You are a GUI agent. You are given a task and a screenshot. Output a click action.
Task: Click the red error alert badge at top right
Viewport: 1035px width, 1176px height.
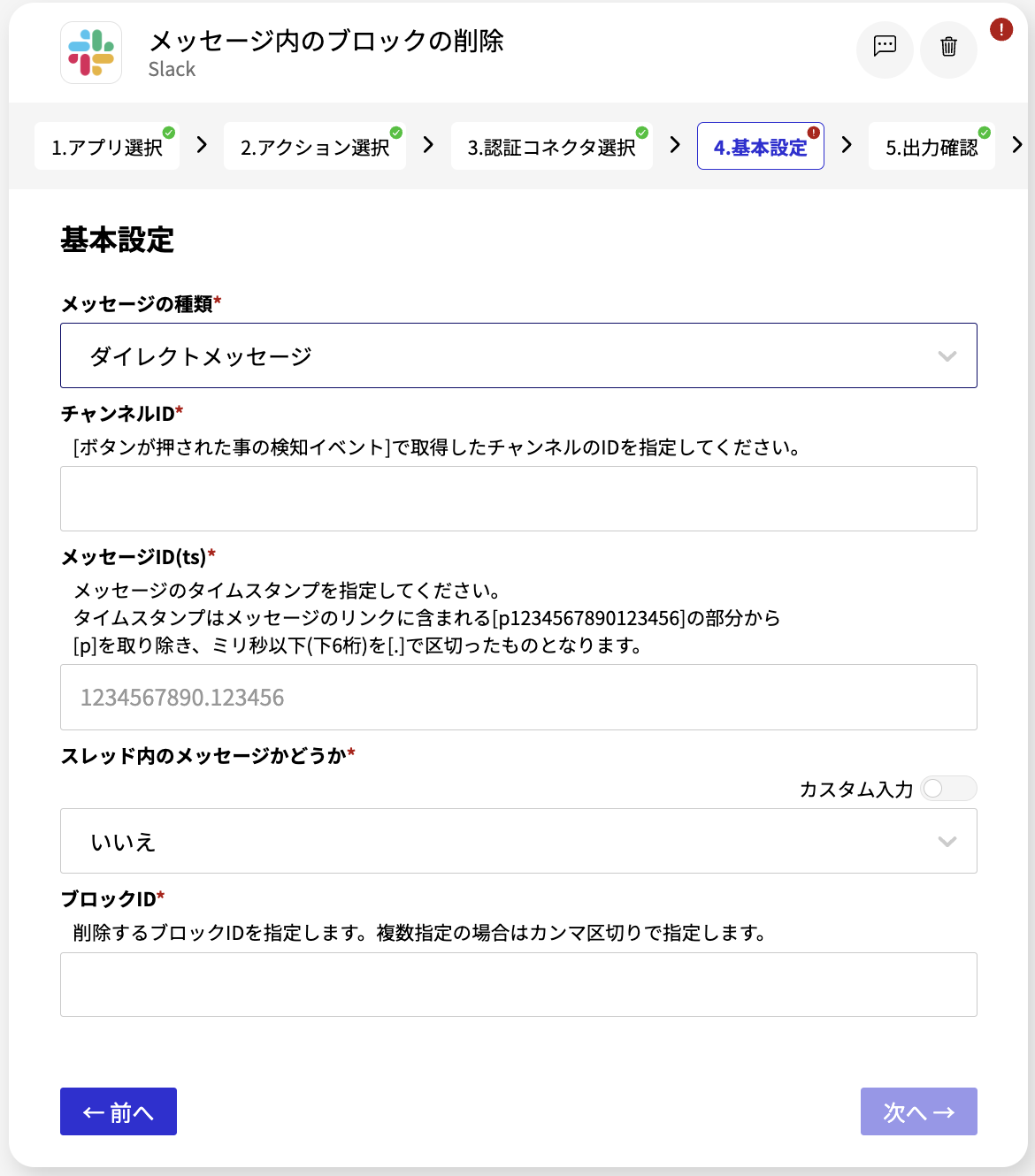click(x=1000, y=29)
